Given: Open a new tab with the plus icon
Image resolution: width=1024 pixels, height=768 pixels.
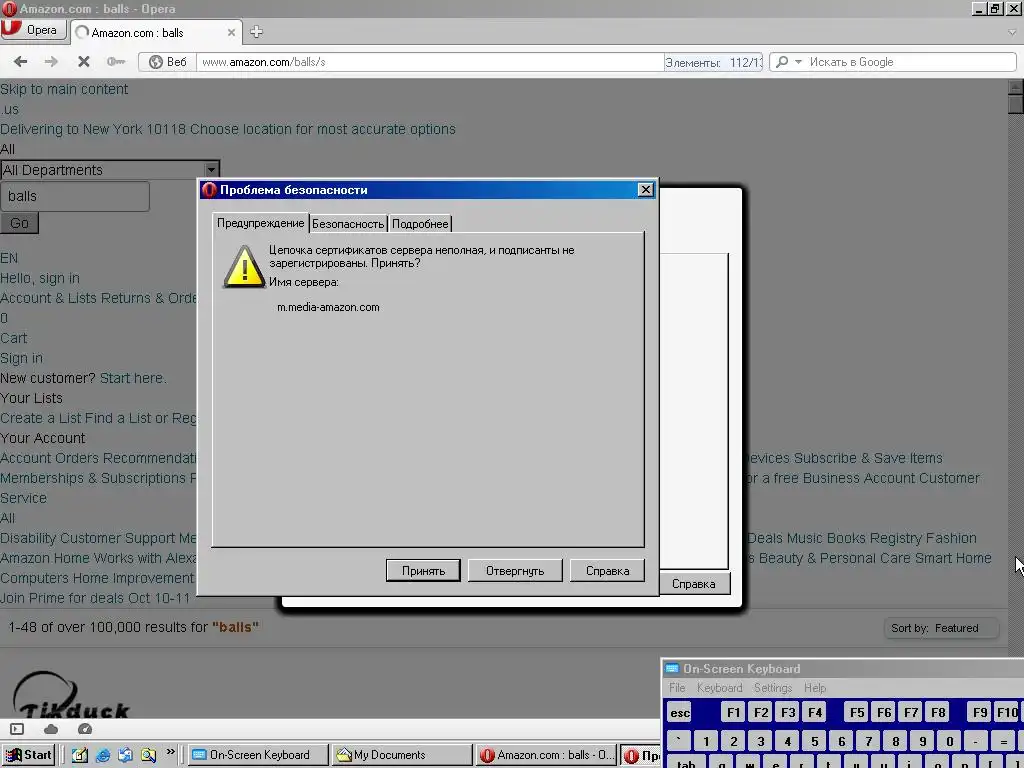Looking at the screenshot, I should (256, 31).
